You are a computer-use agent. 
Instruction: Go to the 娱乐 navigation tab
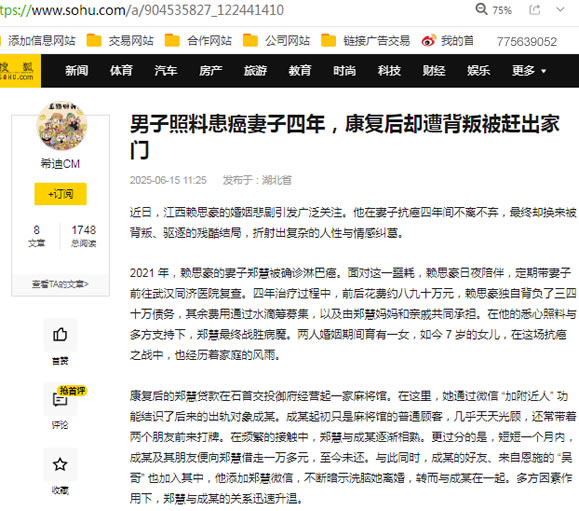(x=479, y=71)
